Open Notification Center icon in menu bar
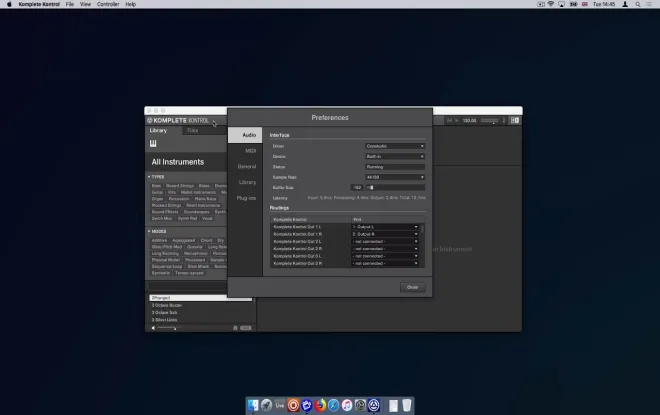 pos(649,4)
